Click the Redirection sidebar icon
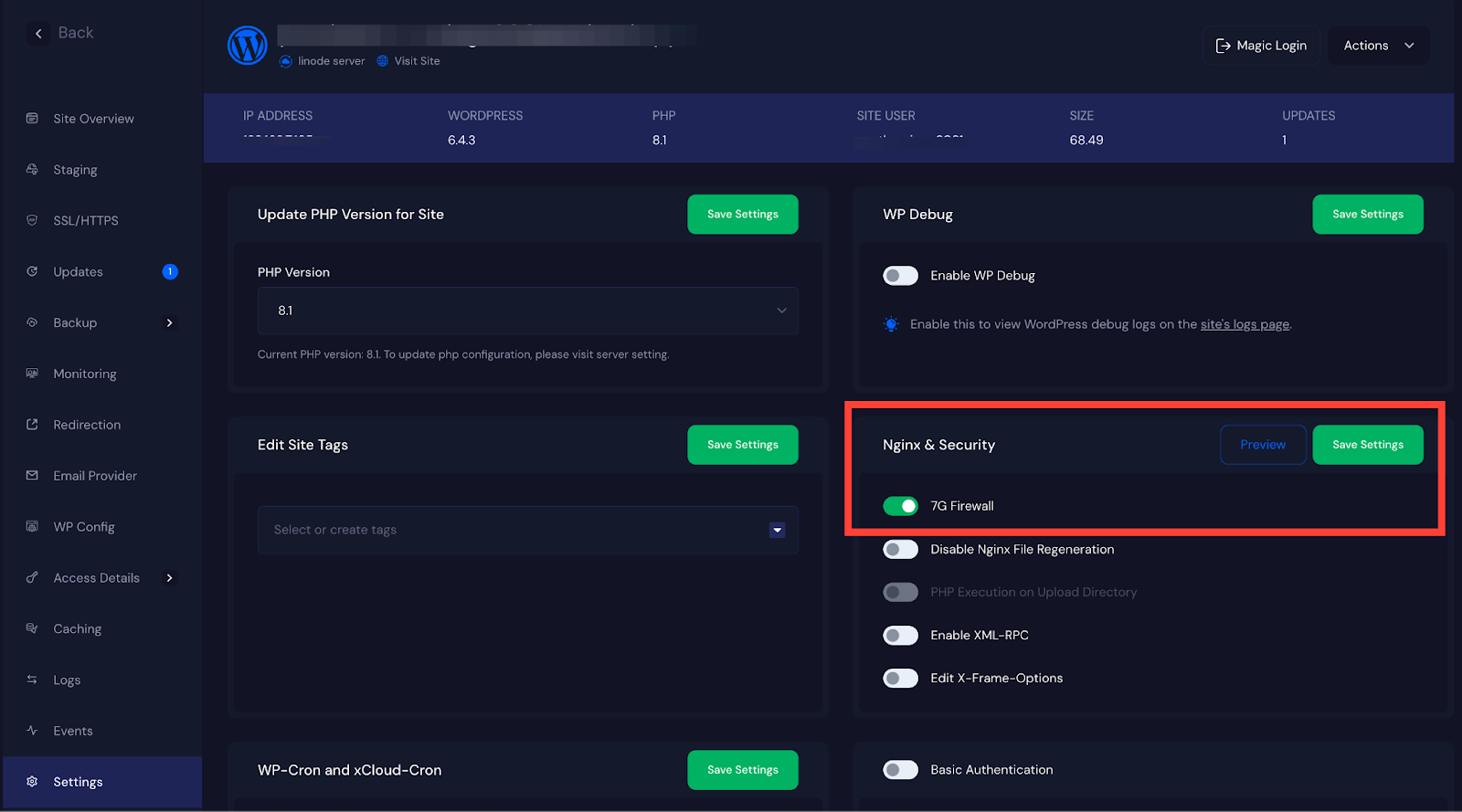The width and height of the screenshot is (1462, 812). pos(32,425)
